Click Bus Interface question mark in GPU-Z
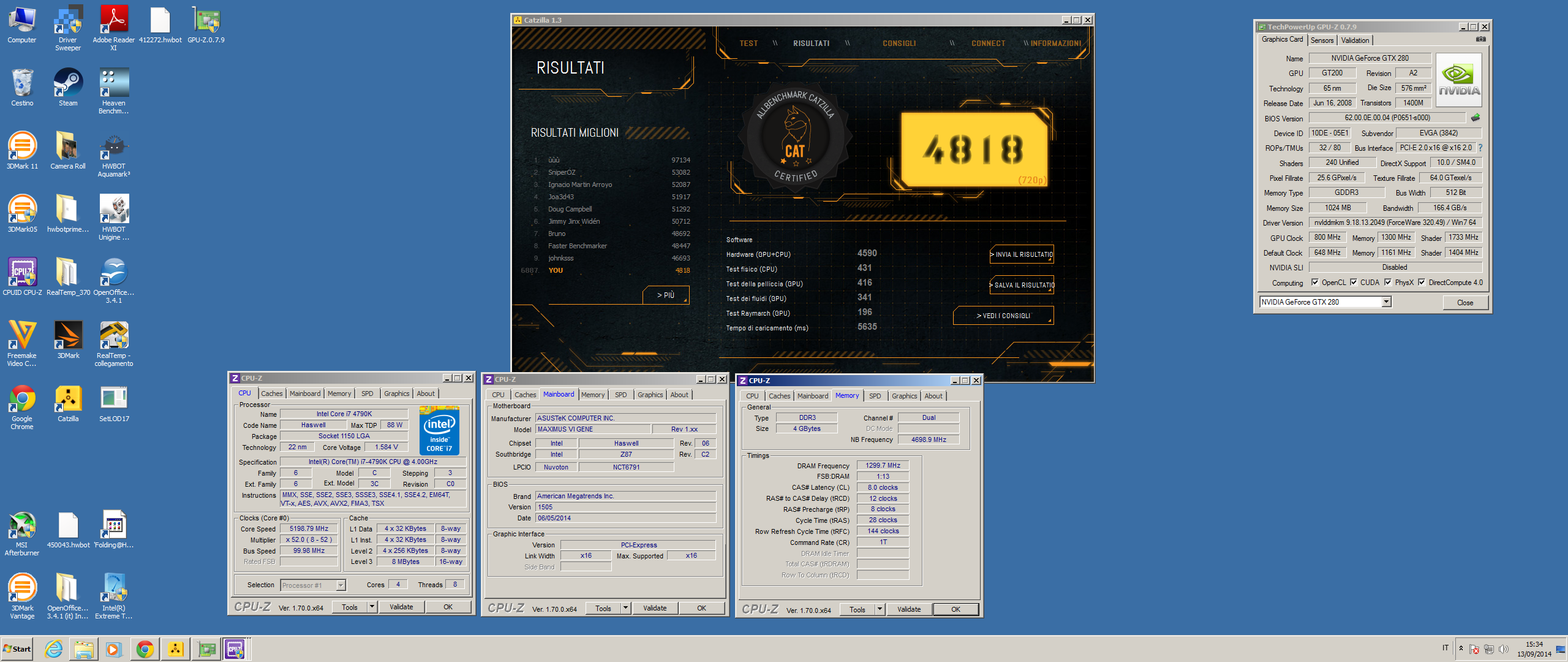 click(1480, 148)
